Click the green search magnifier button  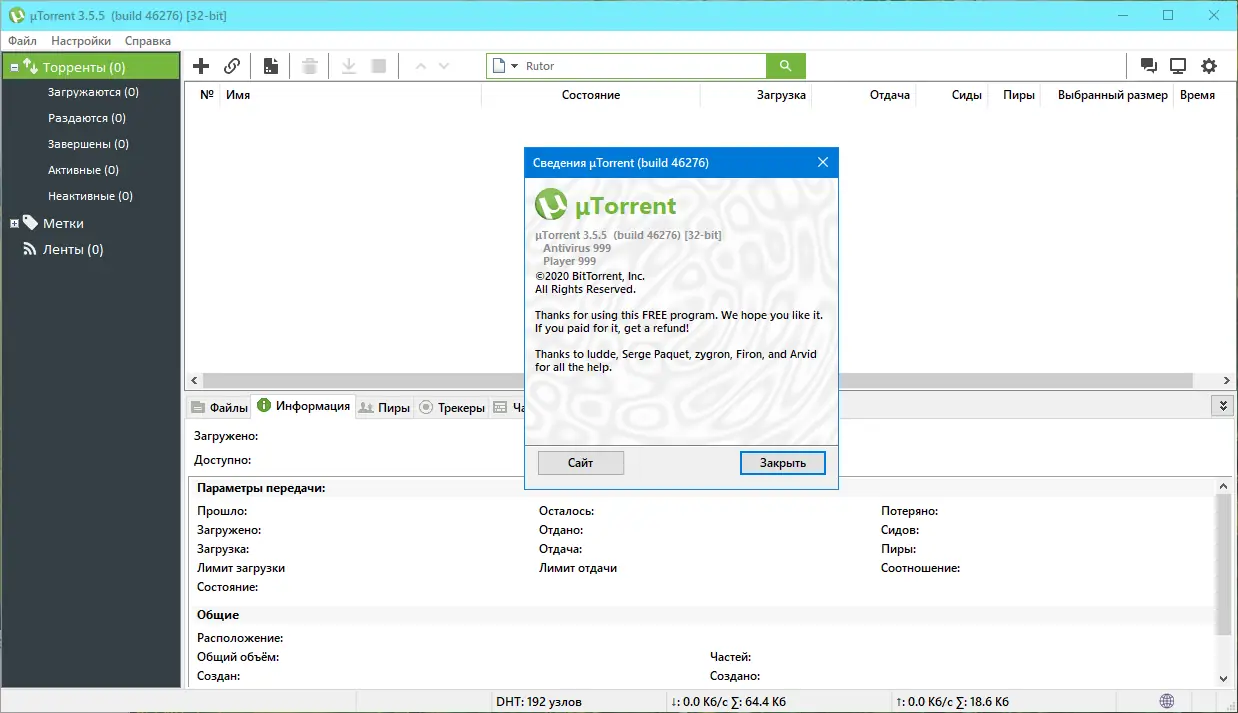(x=786, y=66)
